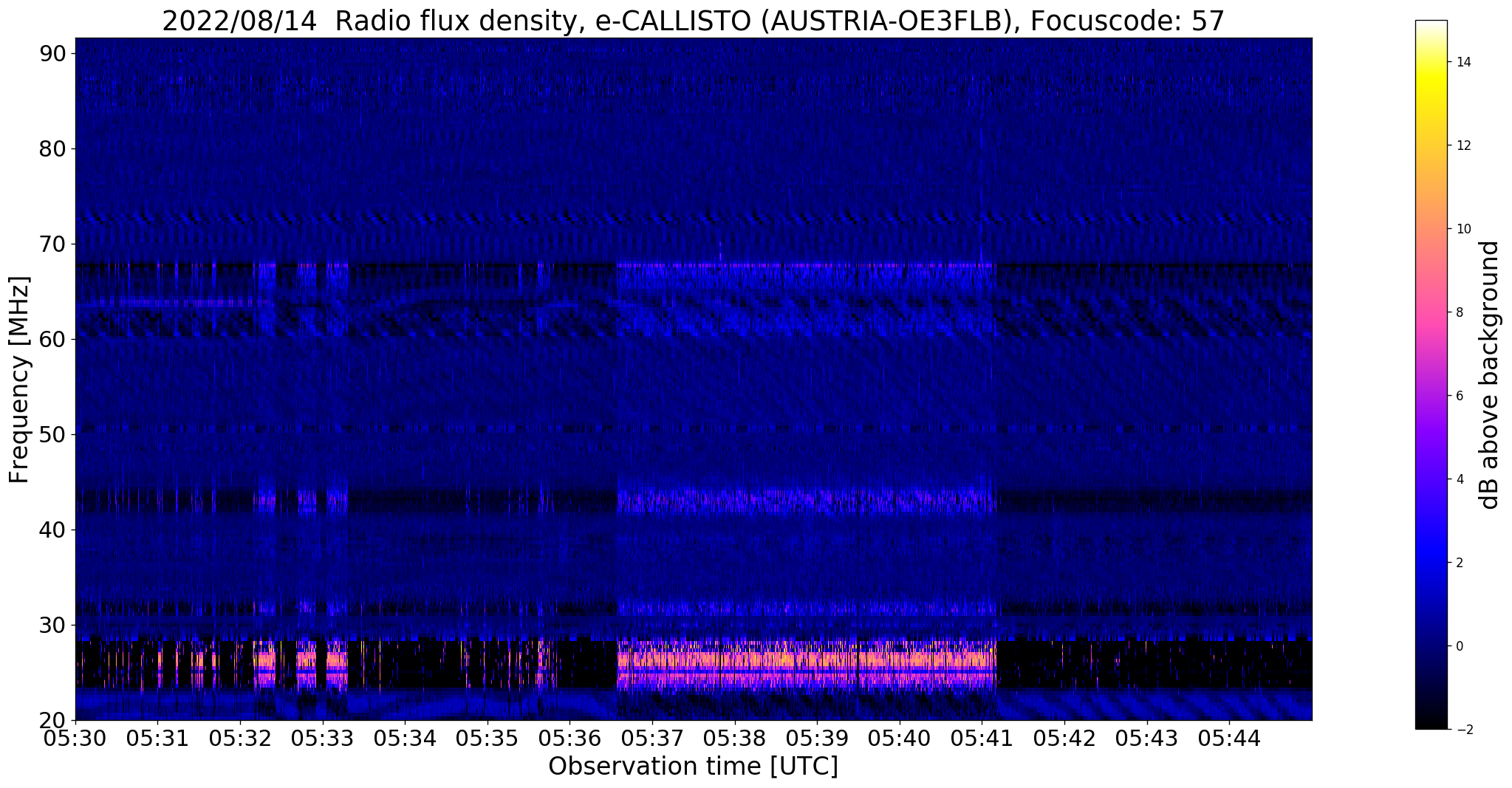
Task: Click the 05:41 time tick label
Action: click(x=982, y=738)
